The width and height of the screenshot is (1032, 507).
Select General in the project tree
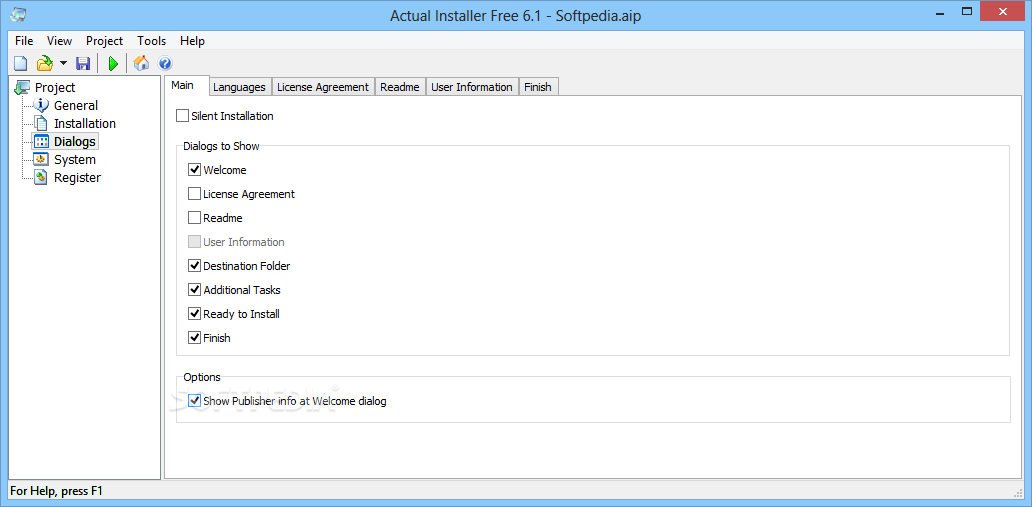click(76, 105)
